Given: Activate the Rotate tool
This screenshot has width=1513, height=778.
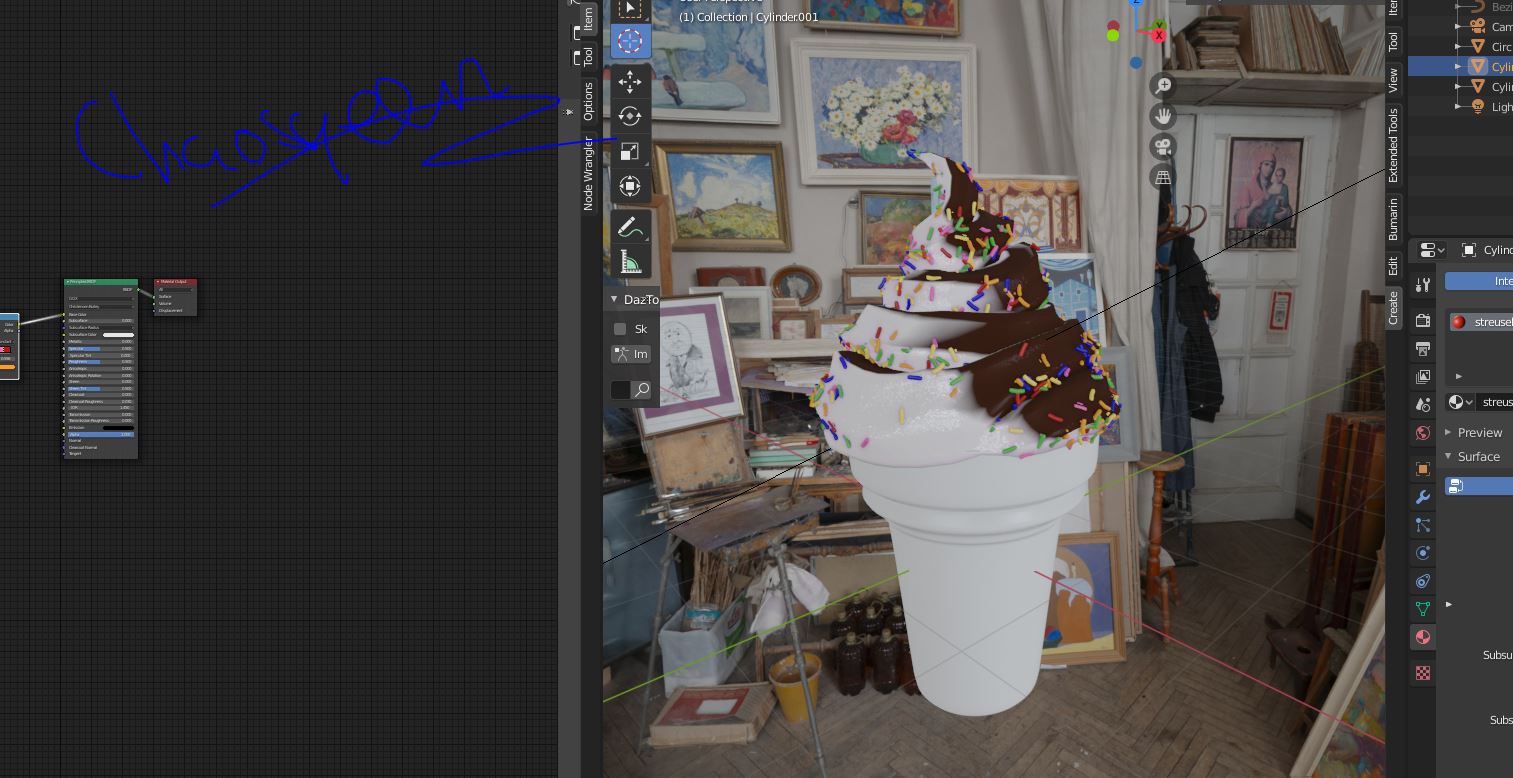Looking at the screenshot, I should tap(629, 116).
